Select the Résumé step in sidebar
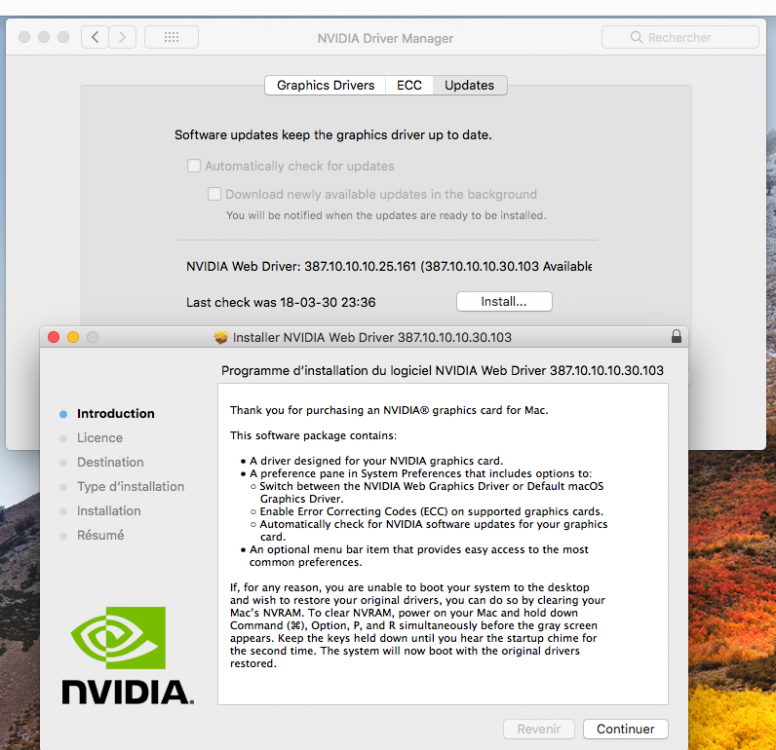The width and height of the screenshot is (776, 750). (x=100, y=535)
